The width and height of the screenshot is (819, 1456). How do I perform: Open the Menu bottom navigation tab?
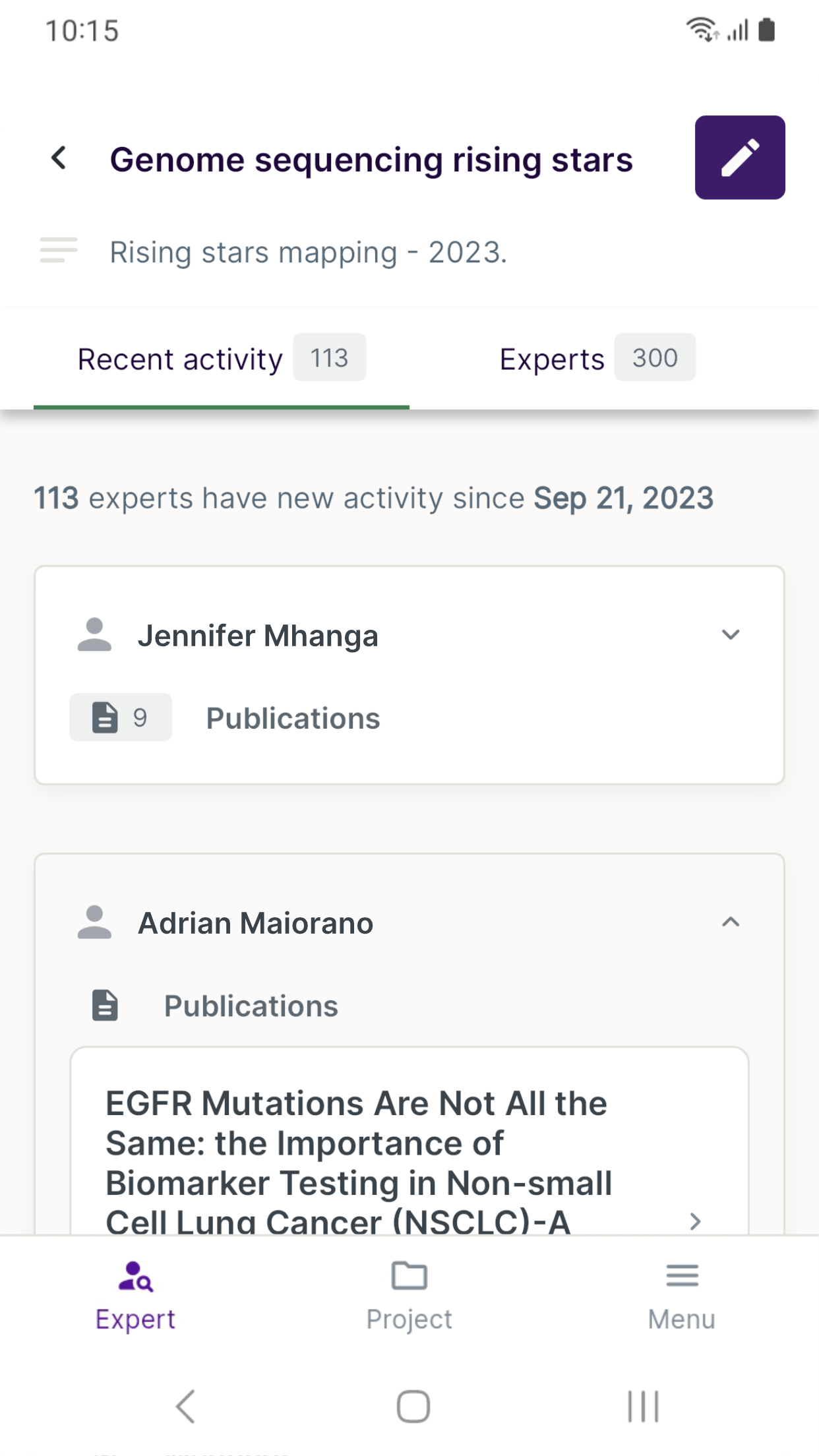click(x=682, y=1296)
